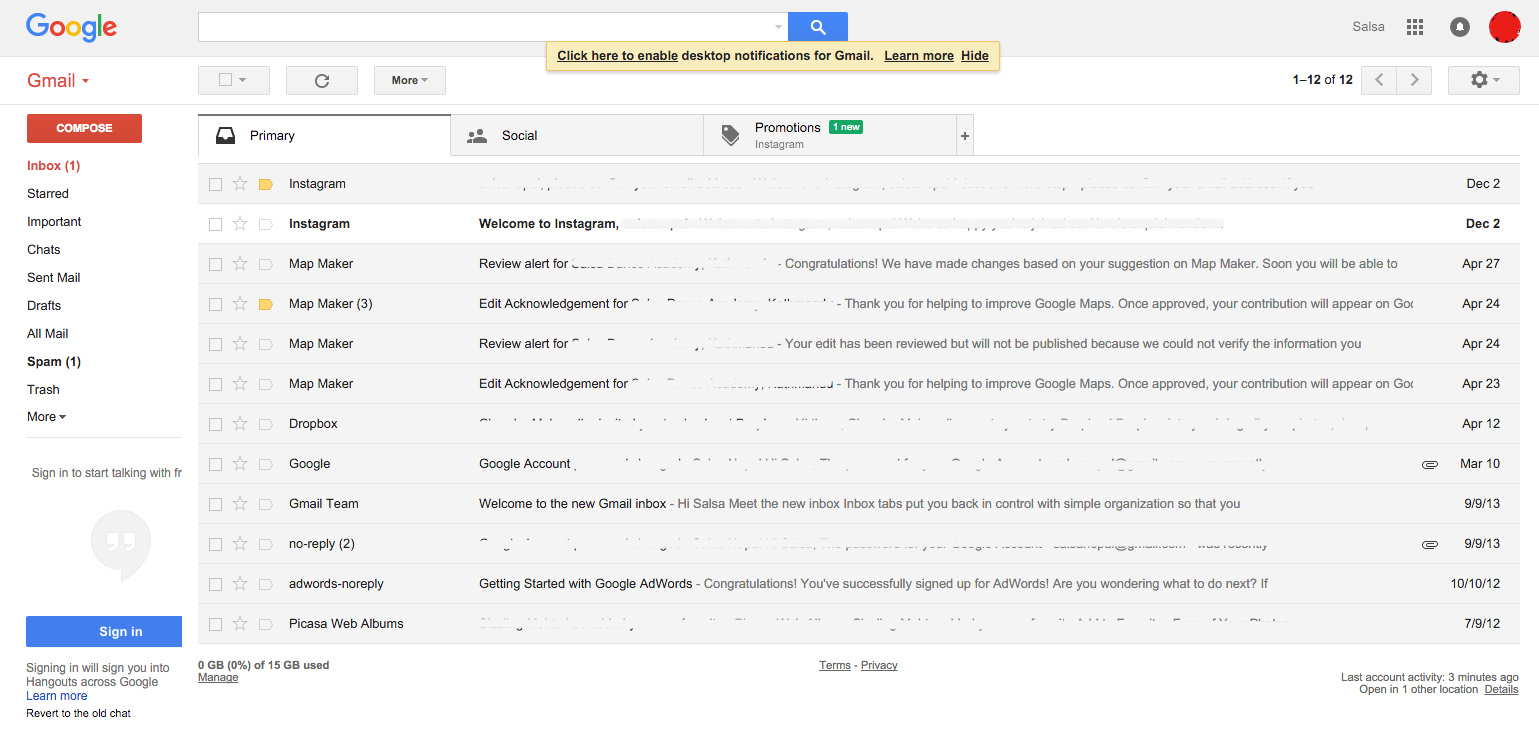Viewport: 1539px width, 746px height.
Task: Open the More actions dropdown in toolbar
Action: pos(410,80)
